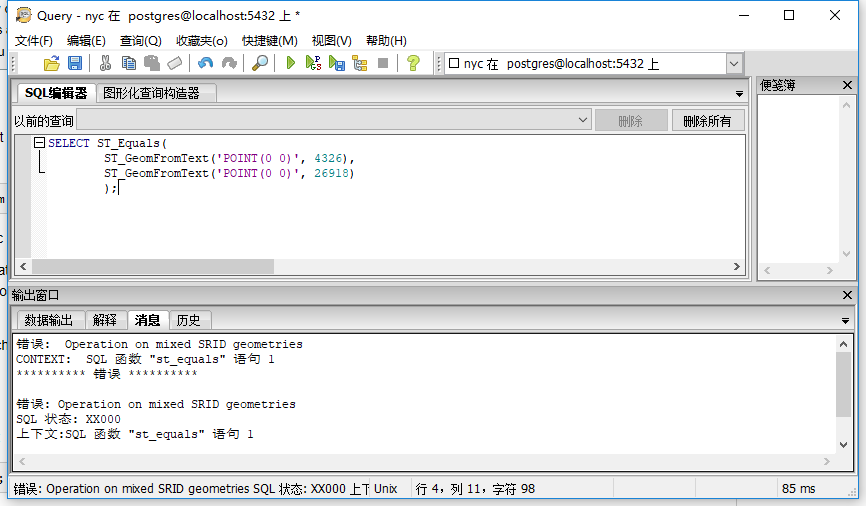
Task: Close the 输出窗口 output pane
Action: point(847,295)
